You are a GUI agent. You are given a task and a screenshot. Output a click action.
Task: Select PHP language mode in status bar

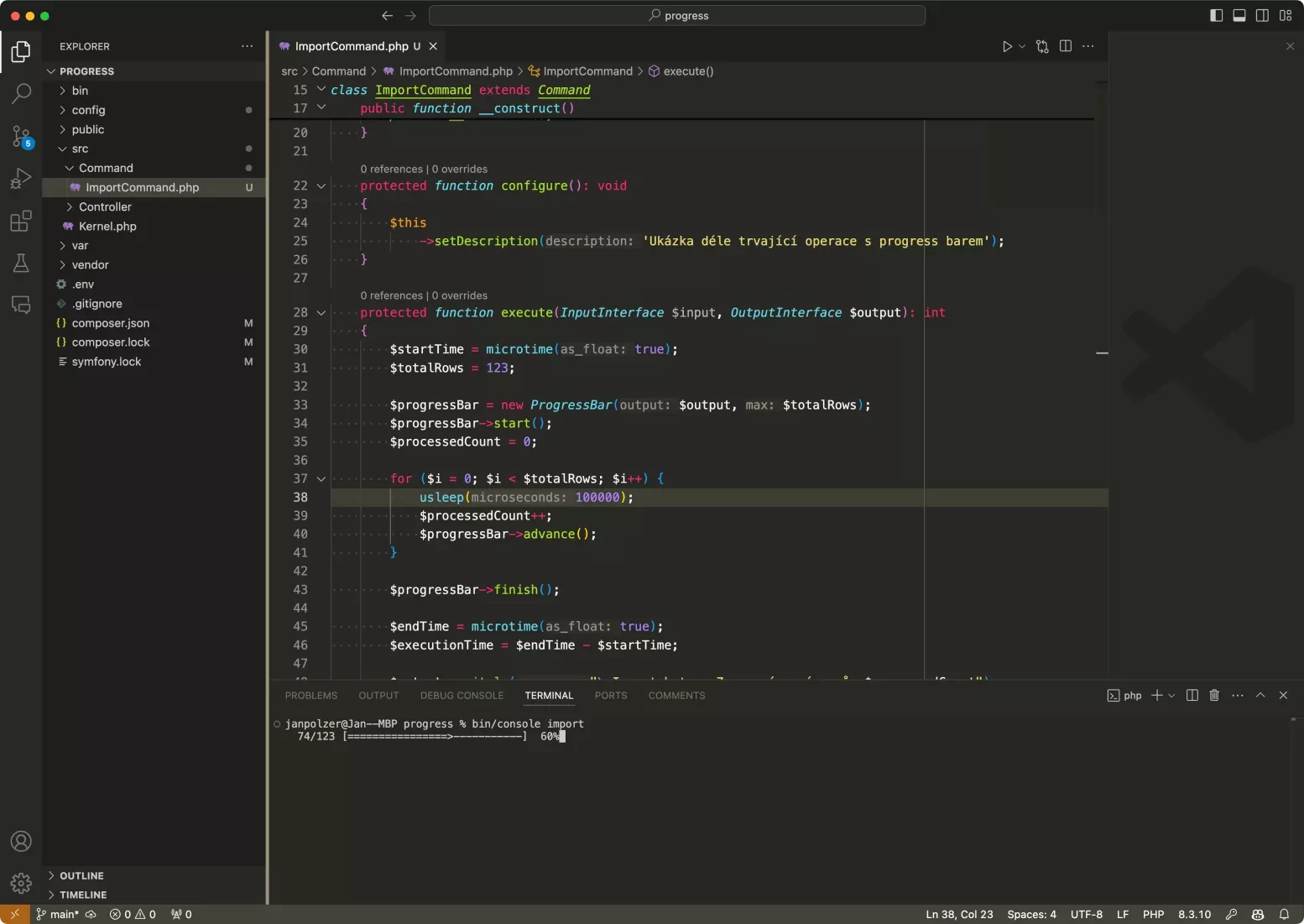coord(1153,914)
